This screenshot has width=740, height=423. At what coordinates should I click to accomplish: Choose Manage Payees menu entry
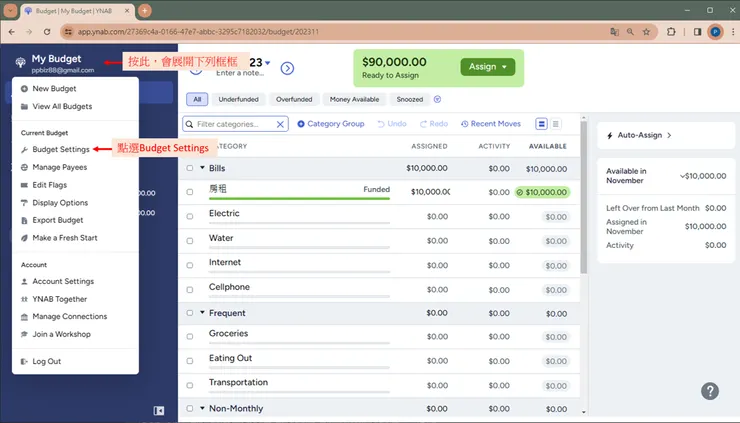60,167
